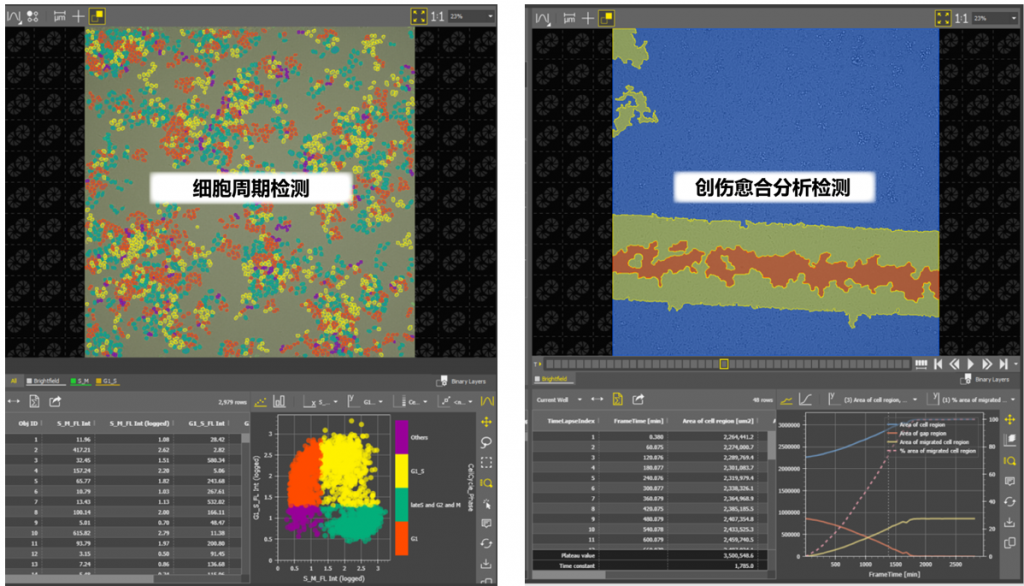Image resolution: width=1024 pixels, height=586 pixels.
Task: Open the zoom percentage dropdown in right viewer
Action: 995,18
